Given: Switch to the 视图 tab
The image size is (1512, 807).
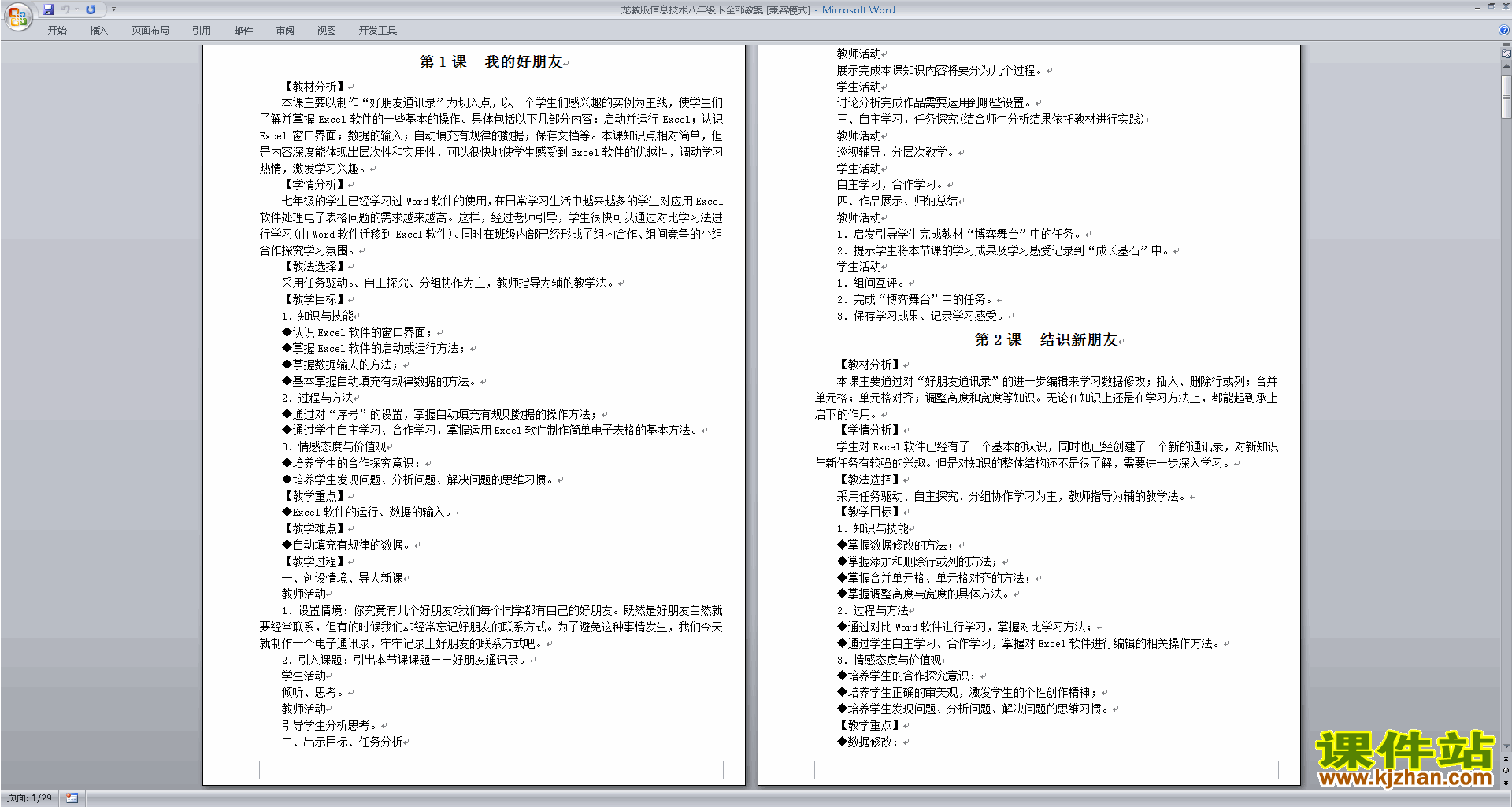Looking at the screenshot, I should pyautogui.click(x=327, y=30).
